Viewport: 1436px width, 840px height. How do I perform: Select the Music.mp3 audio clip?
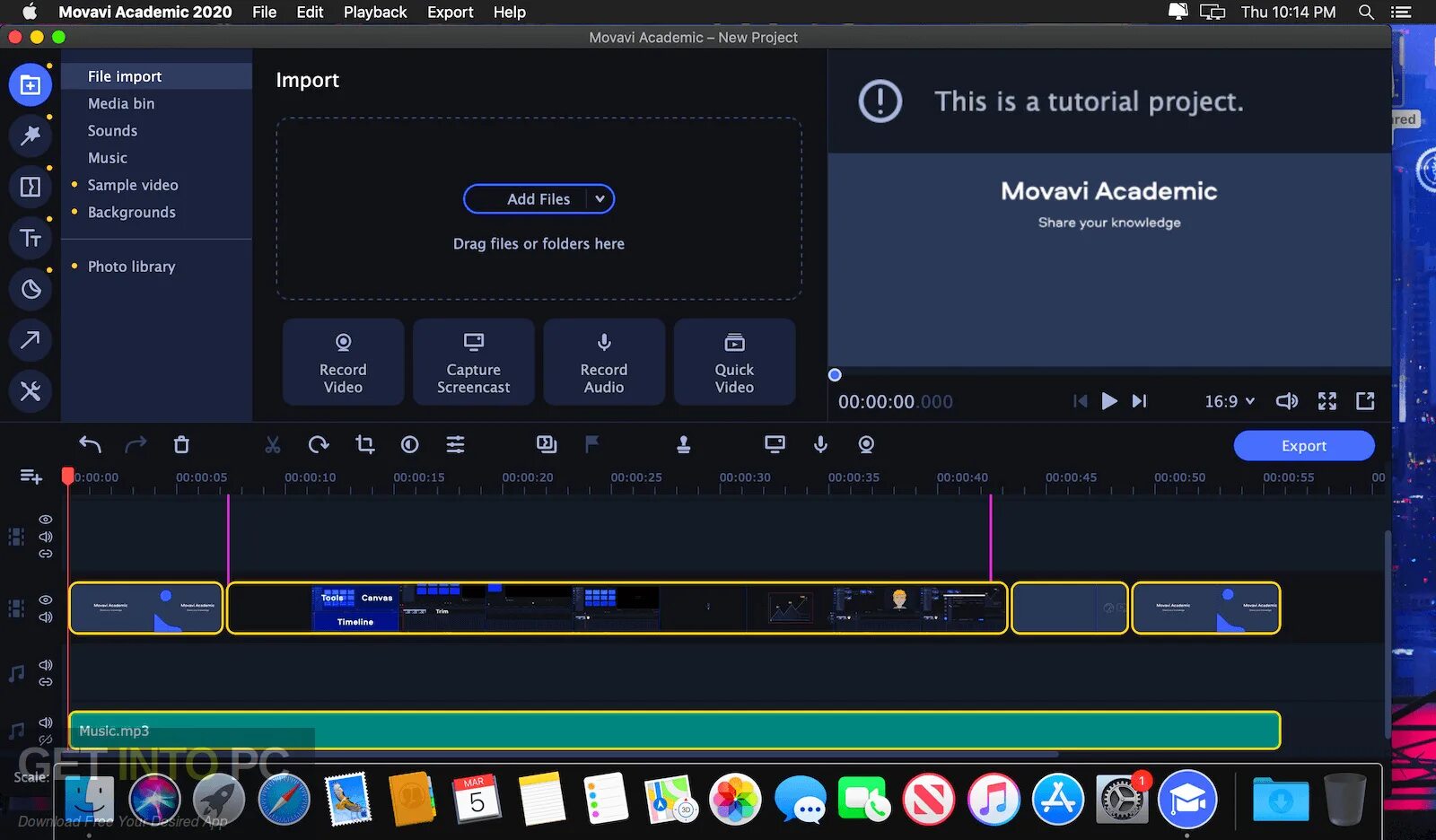[674, 731]
